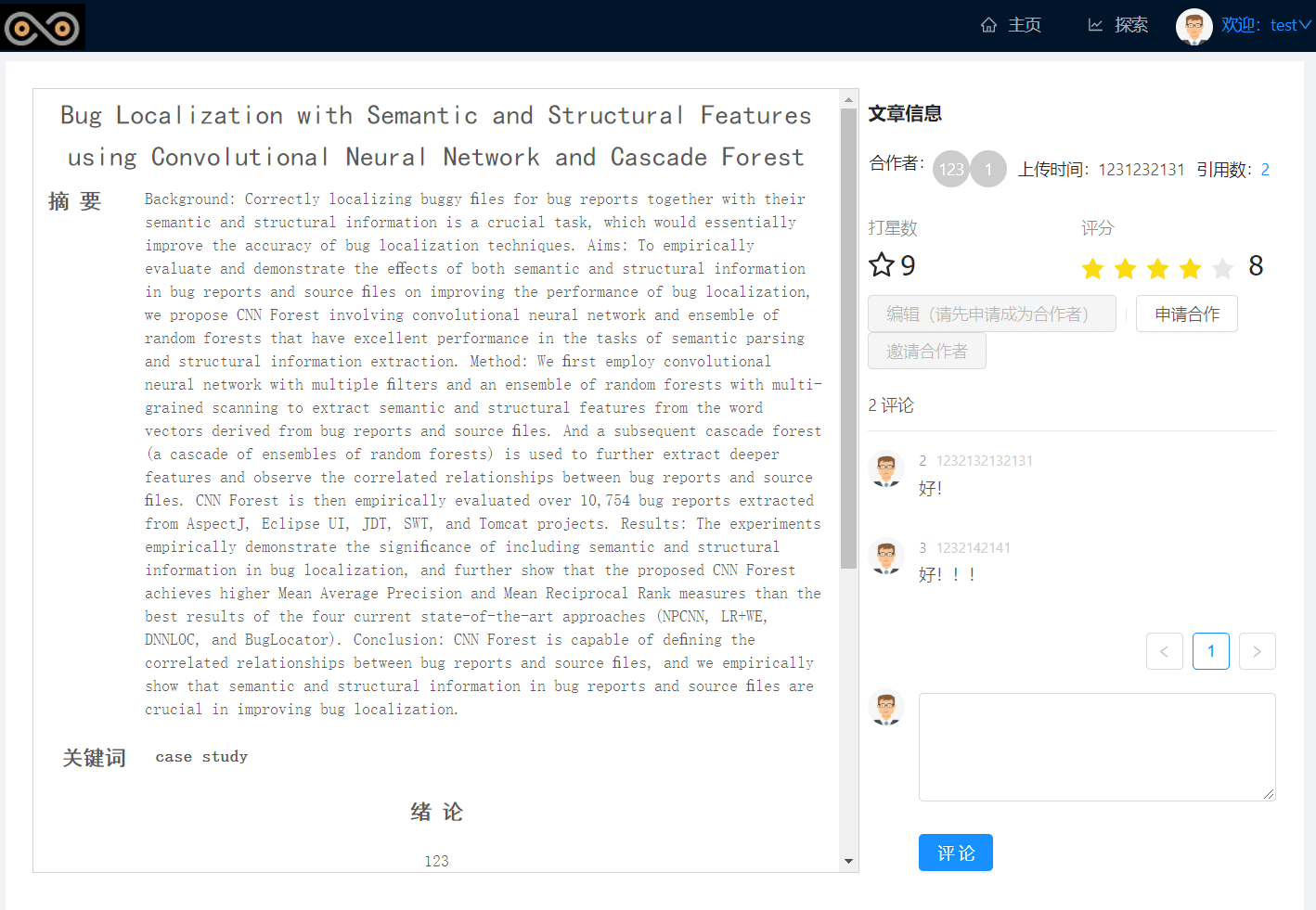Click the author avatar labeled 1
Screen dimensions: 1316x910
pos(988,169)
